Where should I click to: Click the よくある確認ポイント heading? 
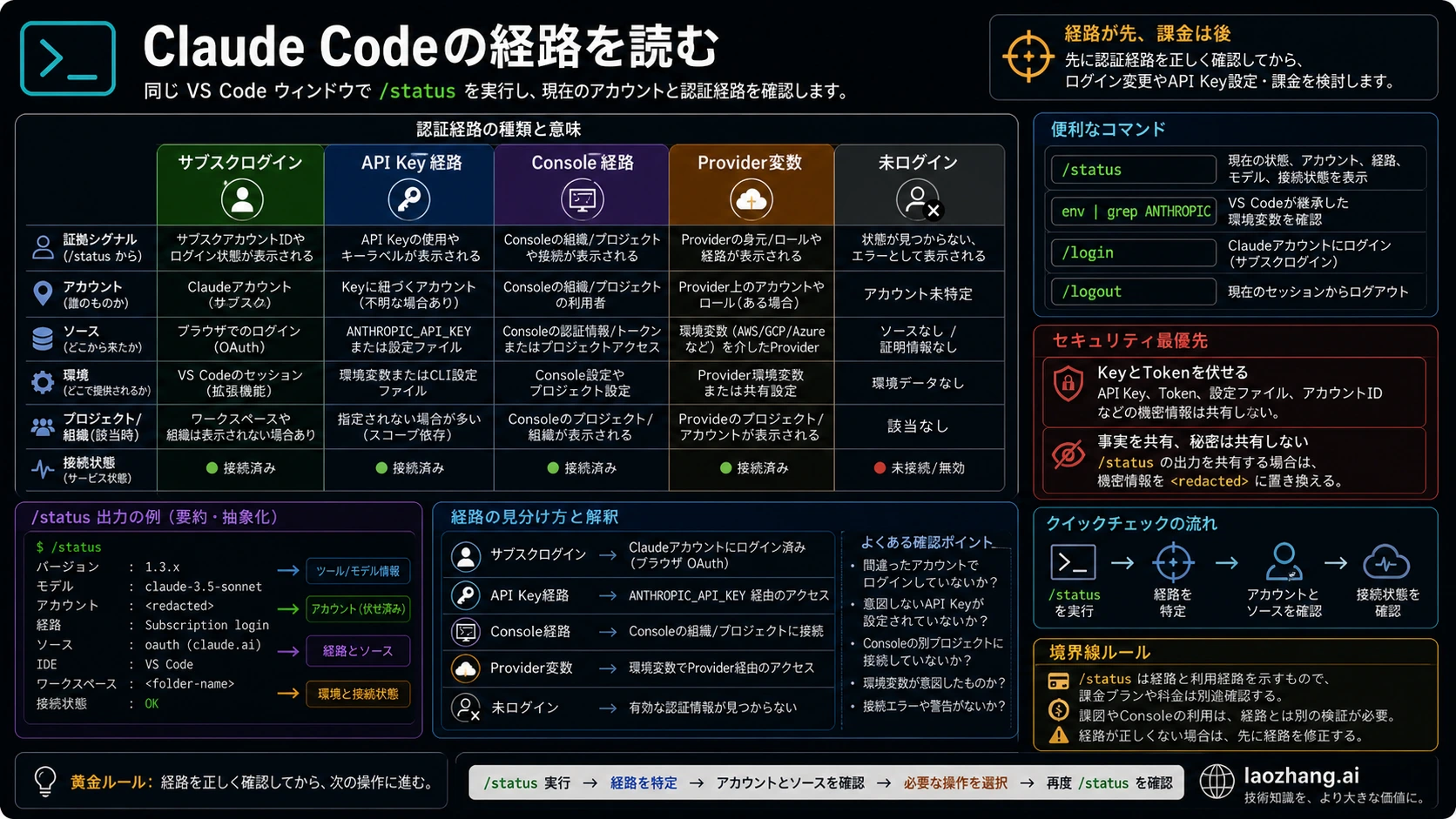927,541
